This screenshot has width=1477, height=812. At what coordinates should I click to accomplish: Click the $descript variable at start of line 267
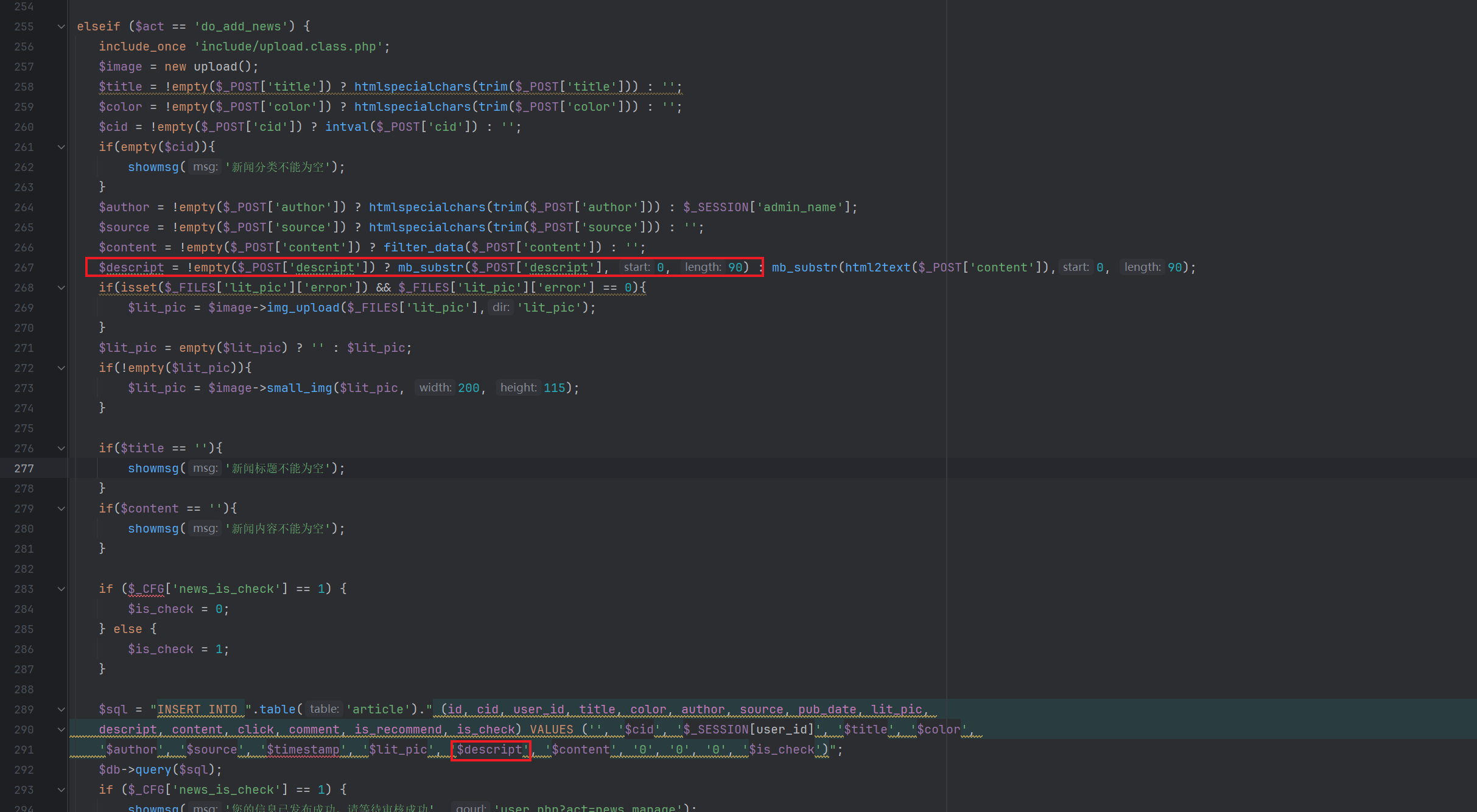[x=132, y=267]
